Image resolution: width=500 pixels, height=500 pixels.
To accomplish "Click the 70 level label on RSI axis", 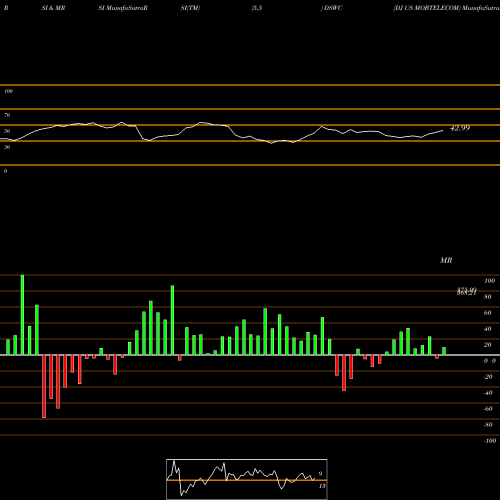I will click(7, 115).
